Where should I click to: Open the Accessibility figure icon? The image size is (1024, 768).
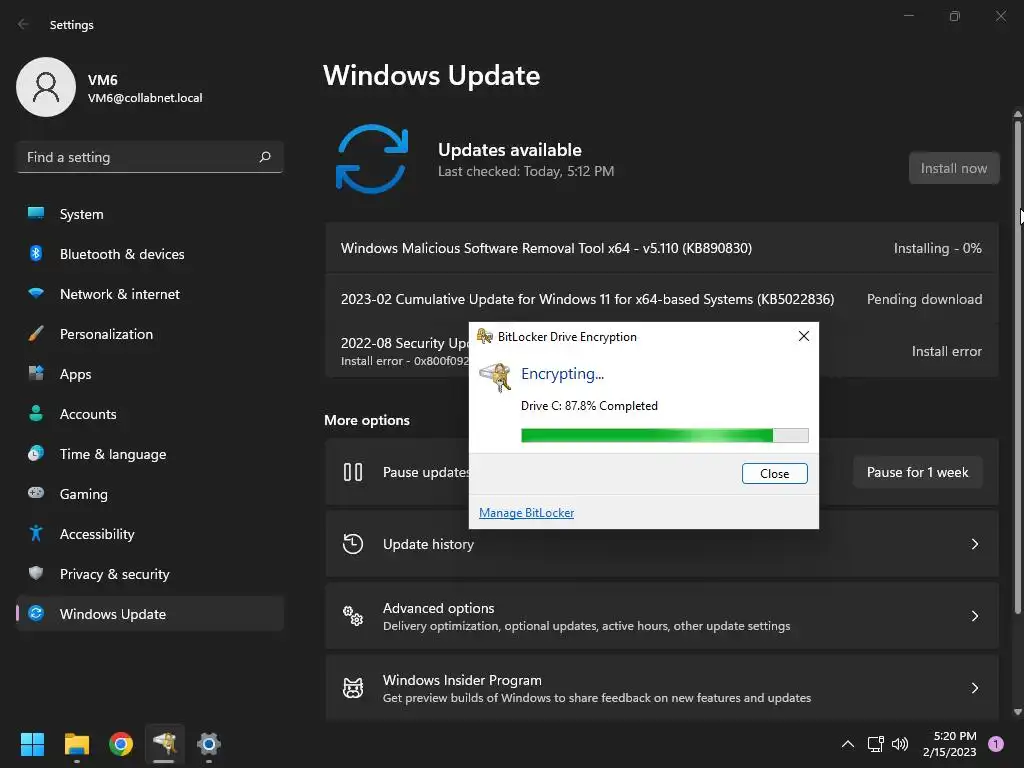coord(36,534)
